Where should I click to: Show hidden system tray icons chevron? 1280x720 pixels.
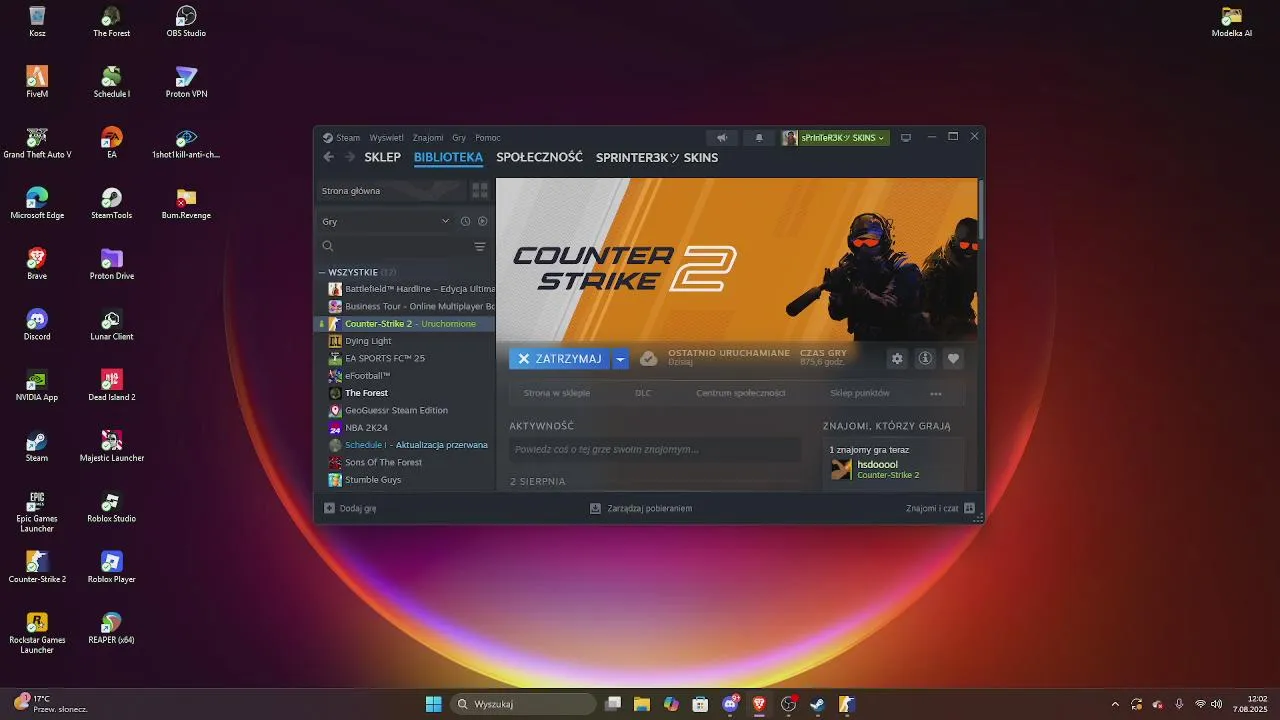pos(1115,704)
